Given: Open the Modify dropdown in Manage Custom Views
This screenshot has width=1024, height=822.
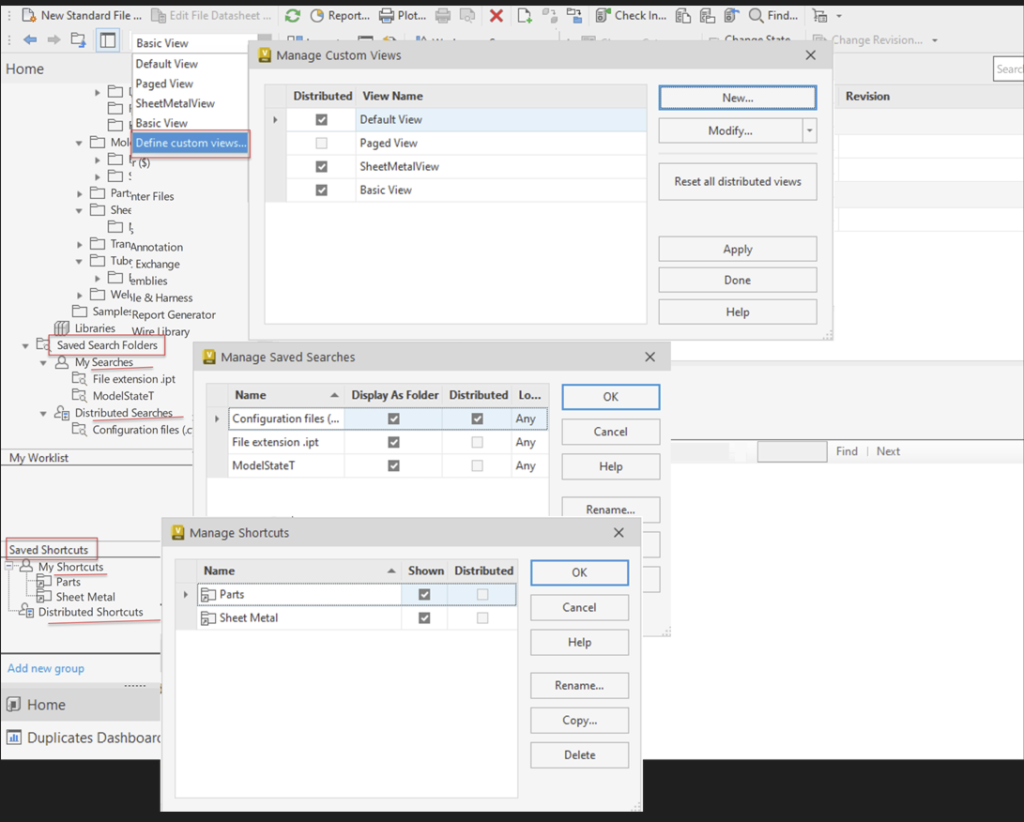Looking at the screenshot, I should [810, 130].
